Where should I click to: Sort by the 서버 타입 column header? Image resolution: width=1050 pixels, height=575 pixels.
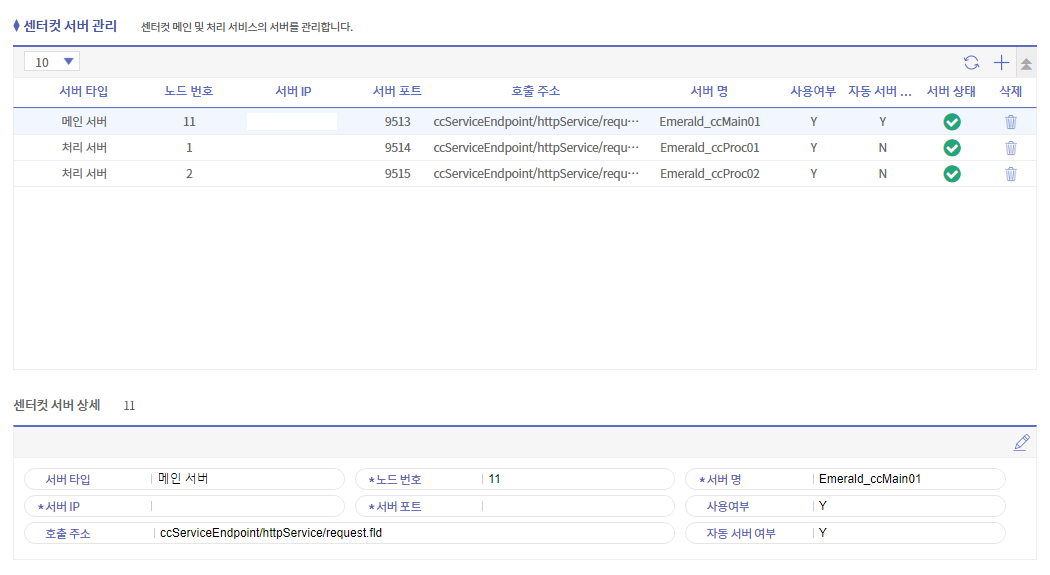pyautogui.click(x=84, y=91)
